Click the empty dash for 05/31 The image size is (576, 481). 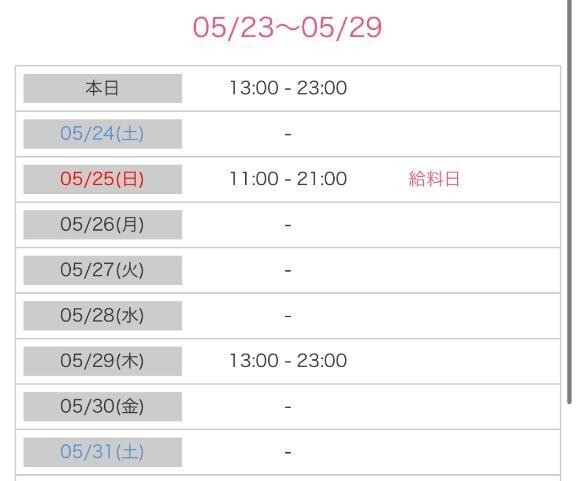tap(288, 452)
